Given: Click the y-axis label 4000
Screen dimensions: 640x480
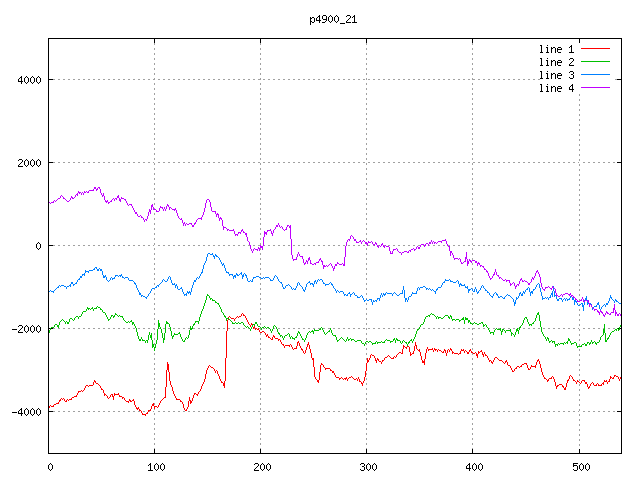Looking at the screenshot, I should pyautogui.click(x=29, y=80).
